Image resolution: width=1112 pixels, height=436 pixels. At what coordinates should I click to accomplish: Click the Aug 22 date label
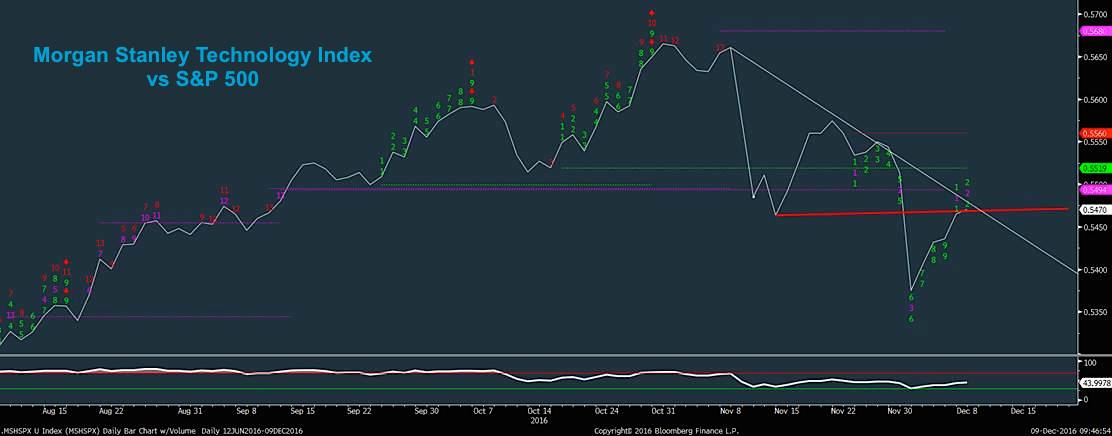pyautogui.click(x=111, y=410)
